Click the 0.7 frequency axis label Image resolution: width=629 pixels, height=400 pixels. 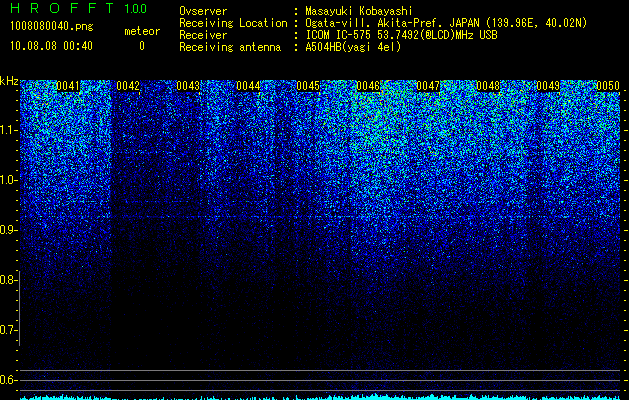pos(8,330)
